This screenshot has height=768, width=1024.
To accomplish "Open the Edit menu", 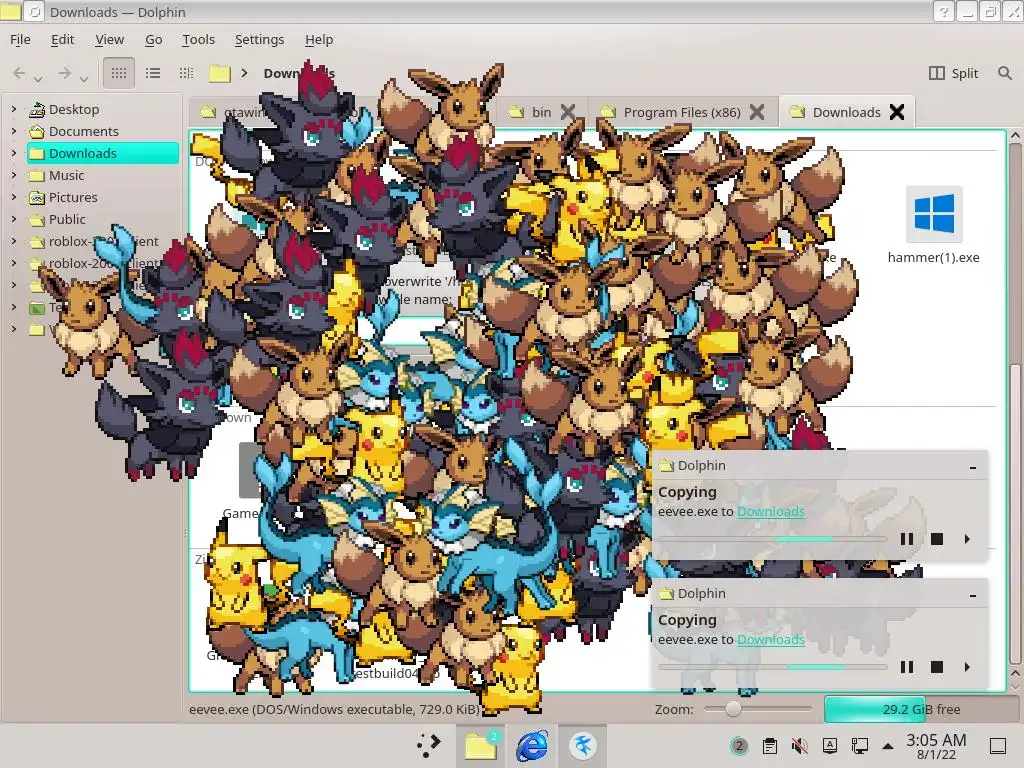I will click(x=63, y=40).
